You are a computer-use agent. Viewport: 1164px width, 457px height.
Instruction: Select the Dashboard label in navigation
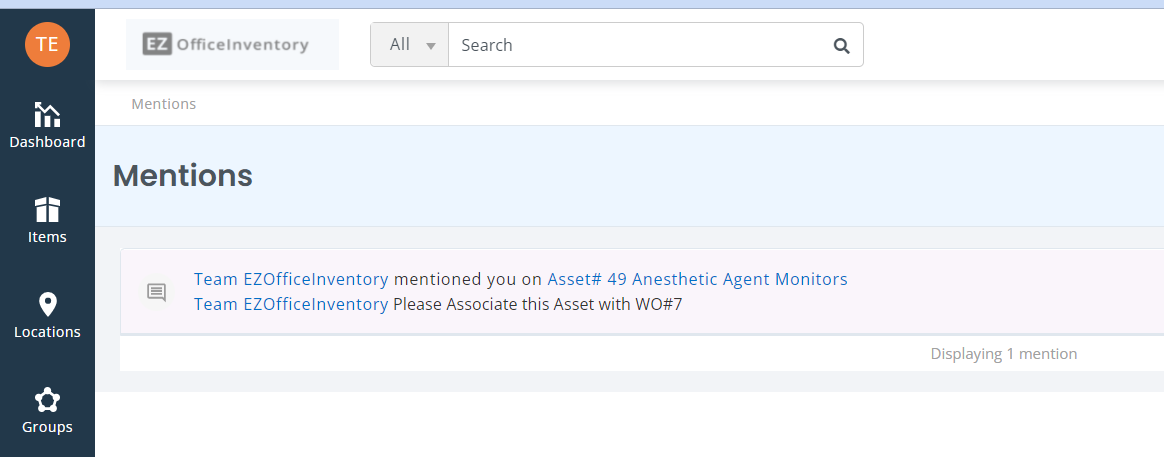[x=48, y=142]
